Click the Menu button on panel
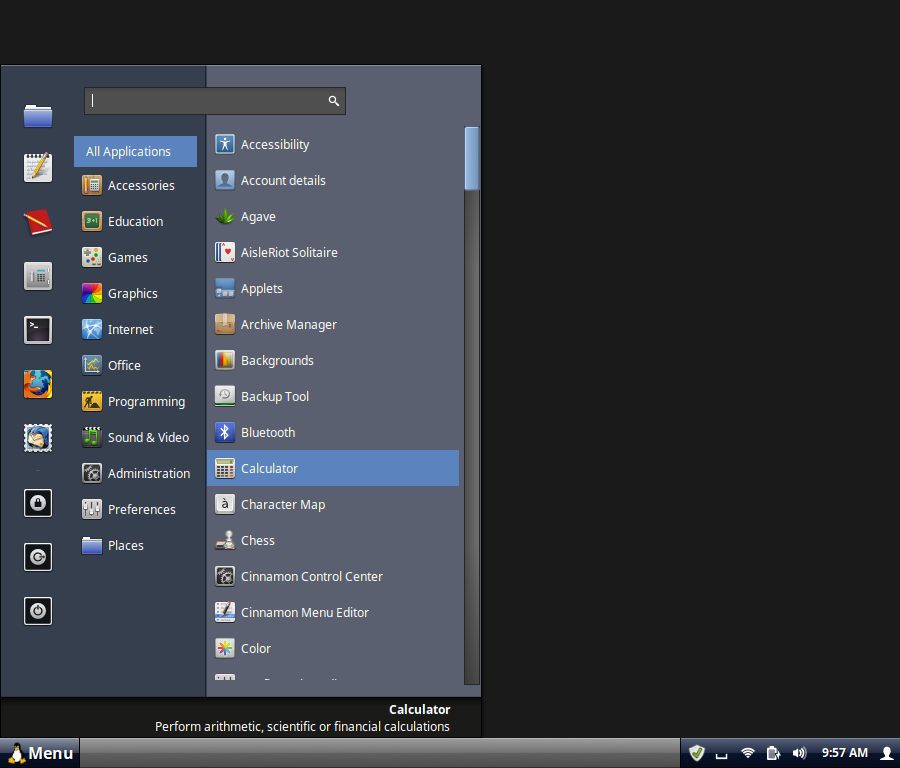Viewport: 900px width, 768px height. (x=40, y=753)
